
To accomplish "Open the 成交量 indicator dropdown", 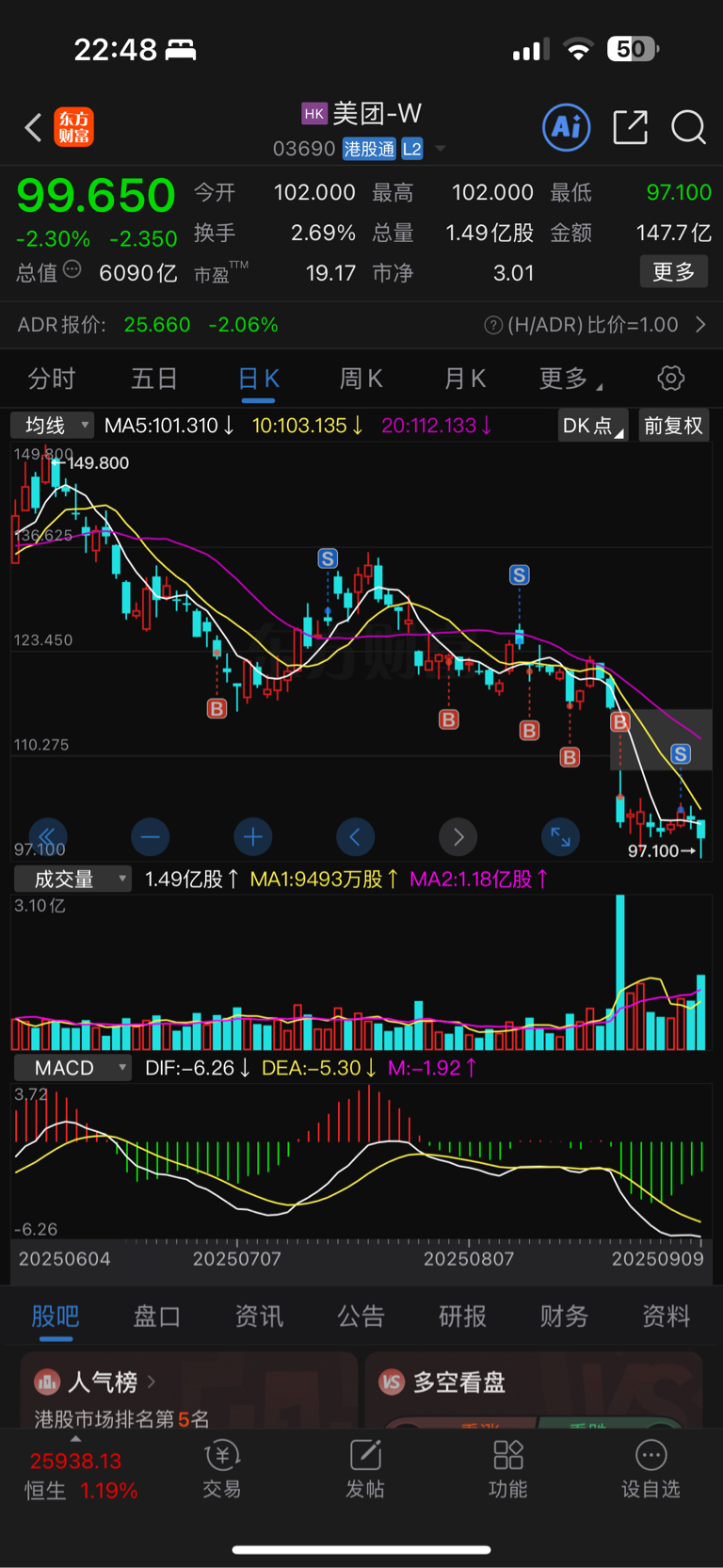I will pyautogui.click(x=72, y=880).
